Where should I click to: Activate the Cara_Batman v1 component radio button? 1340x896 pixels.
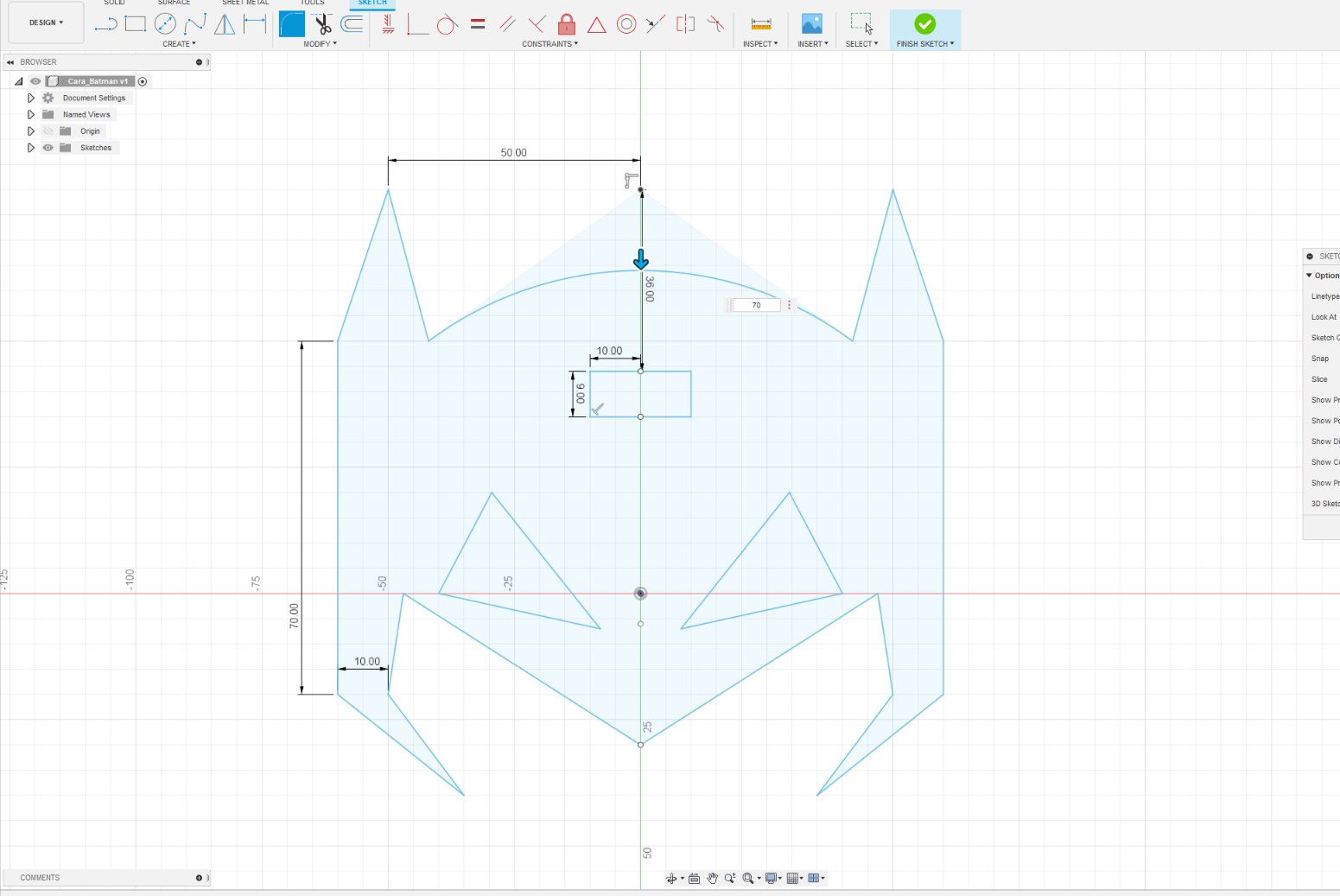(143, 81)
